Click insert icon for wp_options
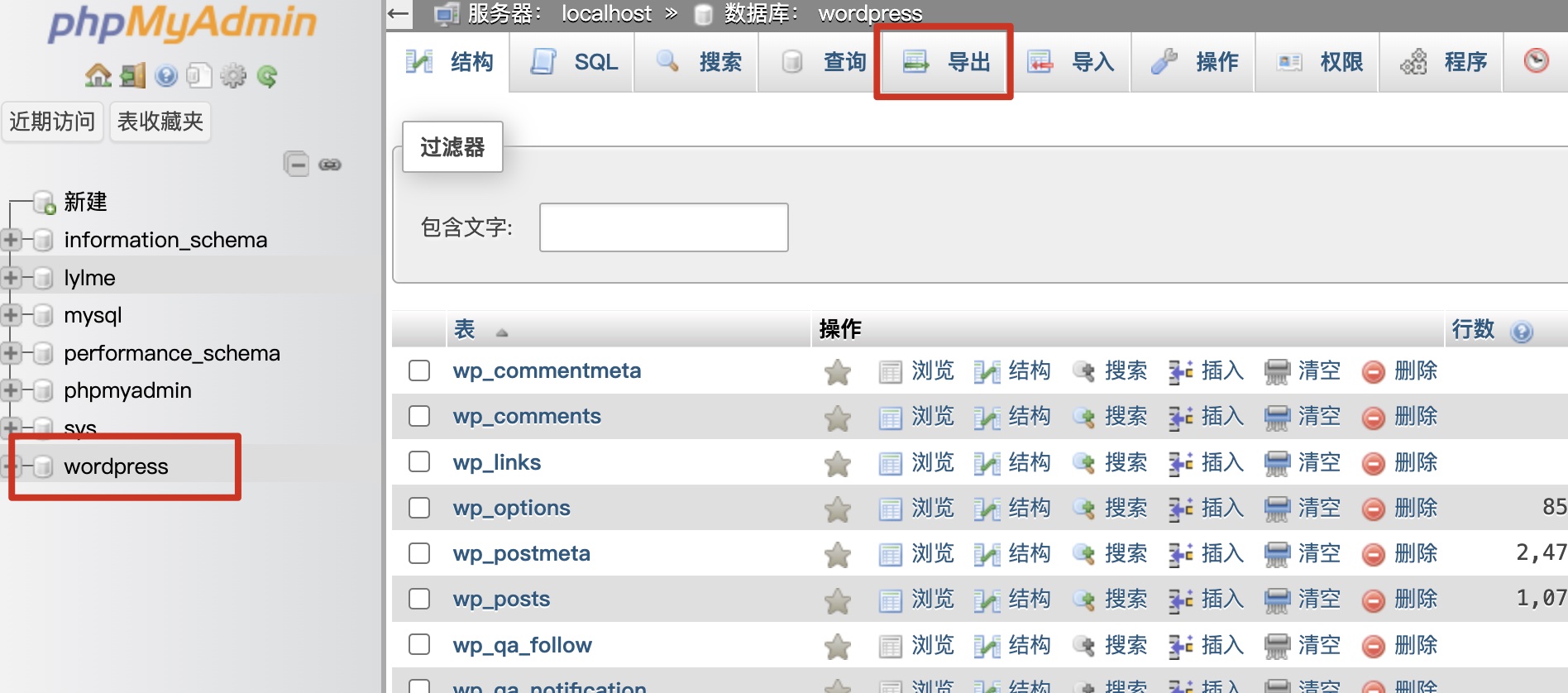 point(1180,509)
